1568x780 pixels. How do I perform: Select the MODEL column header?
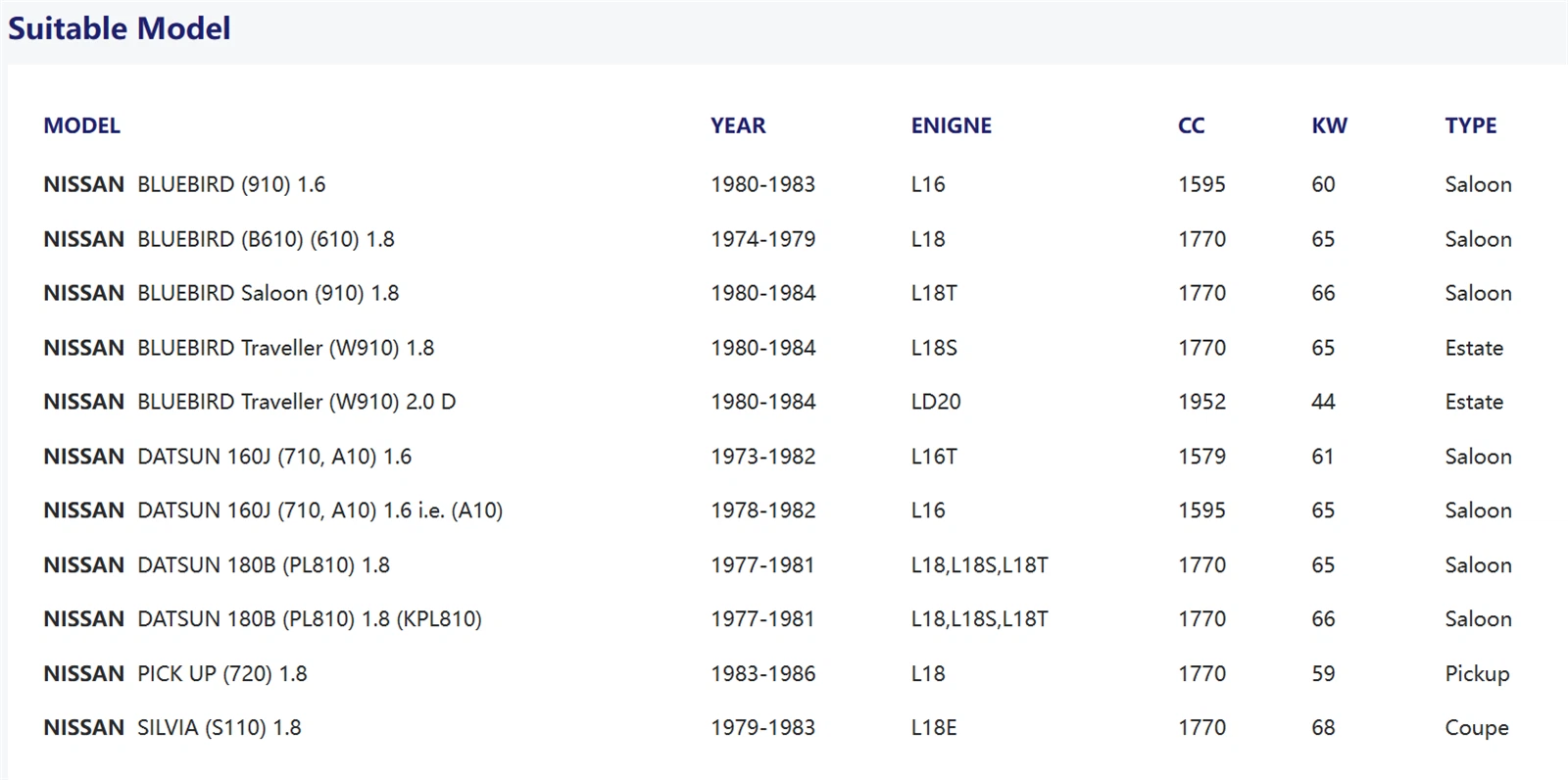[x=81, y=125]
